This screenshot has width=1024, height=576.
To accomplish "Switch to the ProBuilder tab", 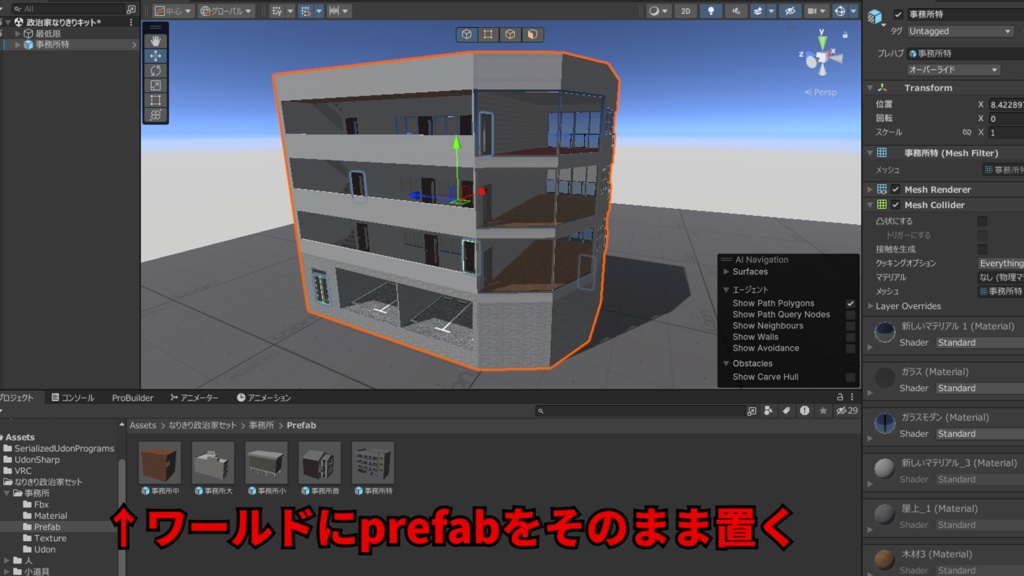I will [x=132, y=397].
